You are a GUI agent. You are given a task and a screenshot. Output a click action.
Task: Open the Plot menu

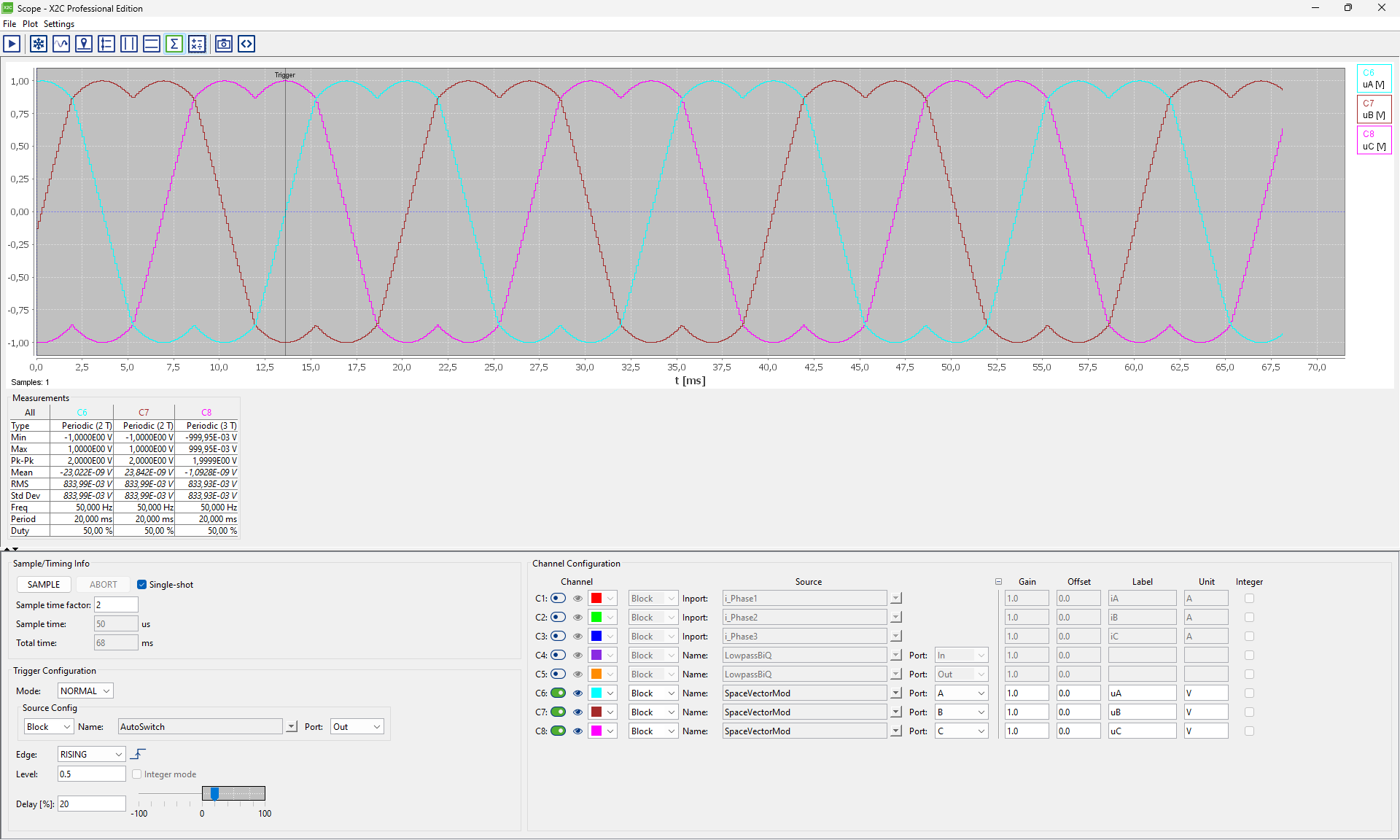[30, 24]
